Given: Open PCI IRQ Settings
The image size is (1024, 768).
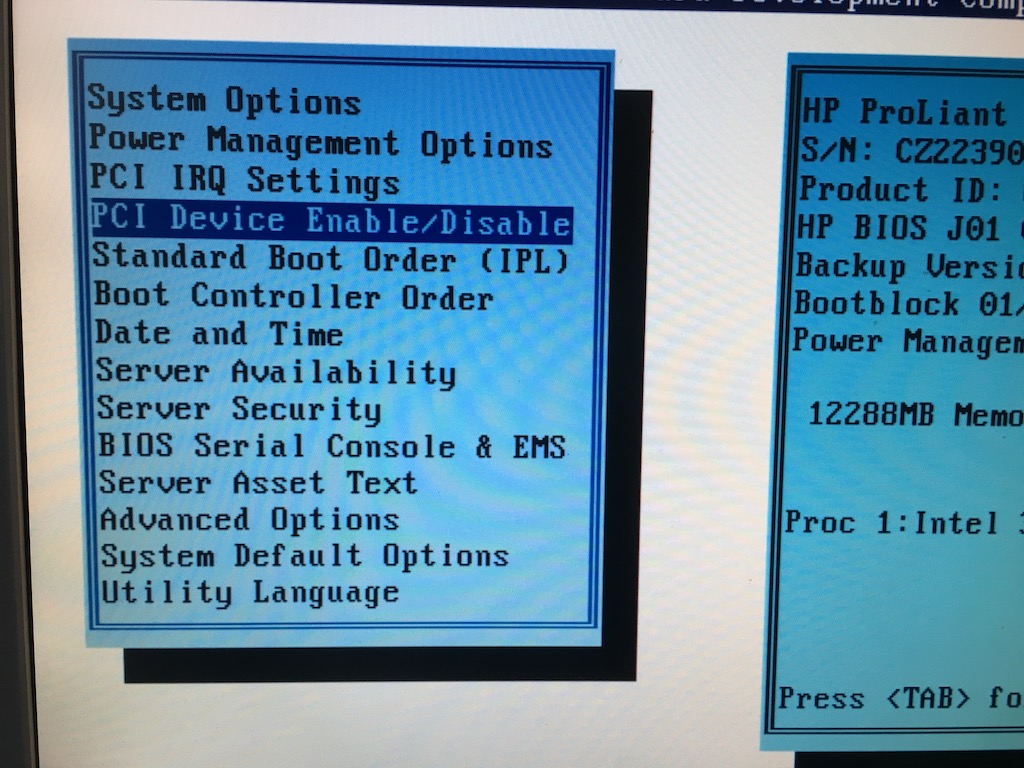Looking at the screenshot, I should (245, 181).
